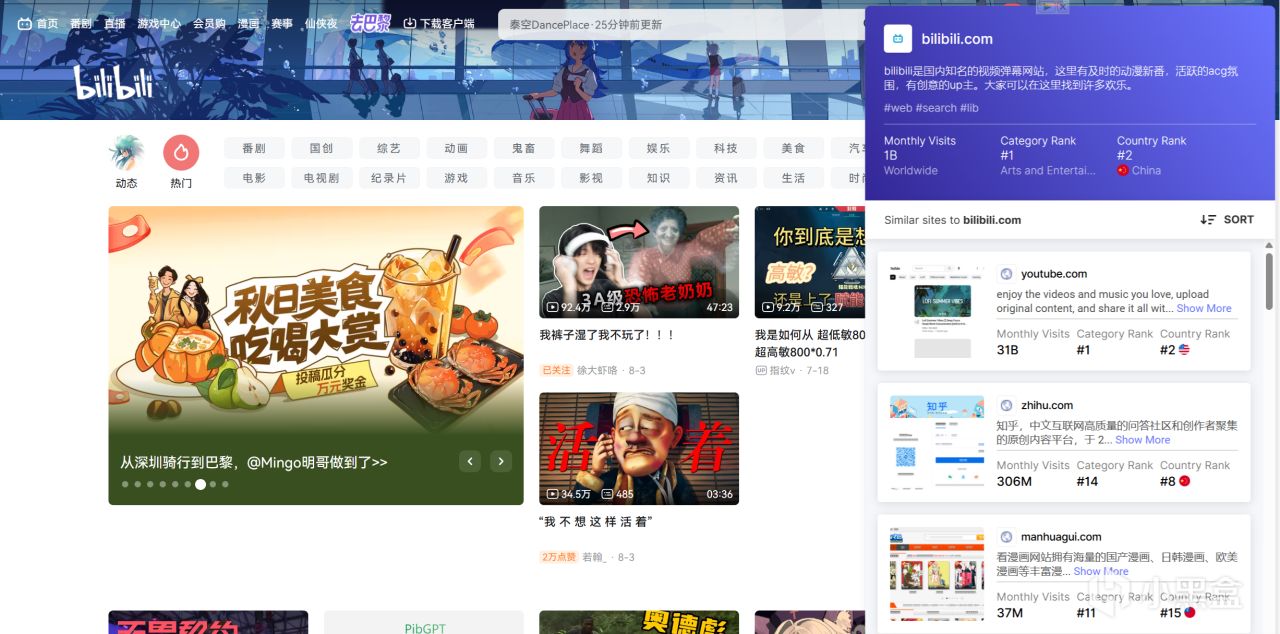Image resolution: width=1280 pixels, height=634 pixels.
Task: Open 动态 avatar icon
Action: coord(126,152)
